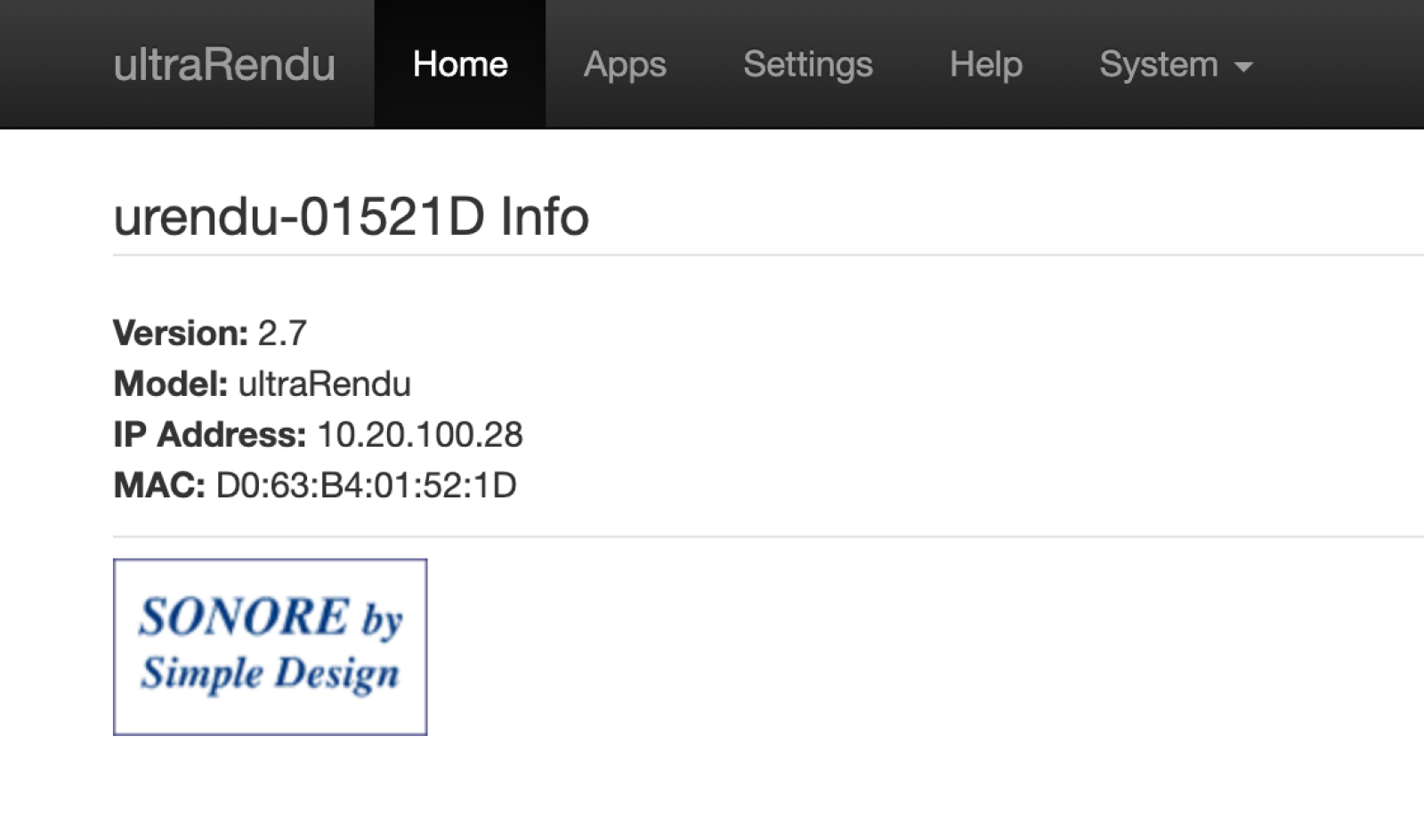The width and height of the screenshot is (1424, 840).
Task: Click the Simple Design text in logo
Action: point(270,673)
